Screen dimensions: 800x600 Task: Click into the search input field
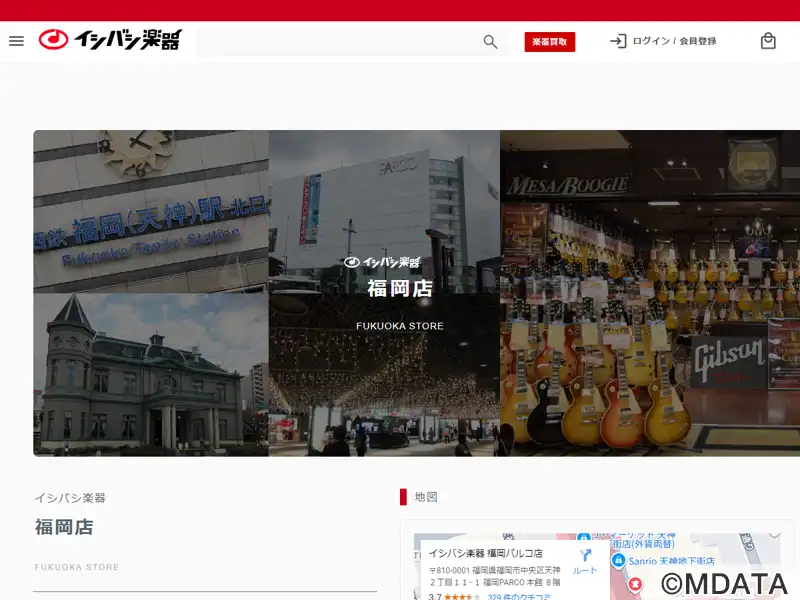340,41
